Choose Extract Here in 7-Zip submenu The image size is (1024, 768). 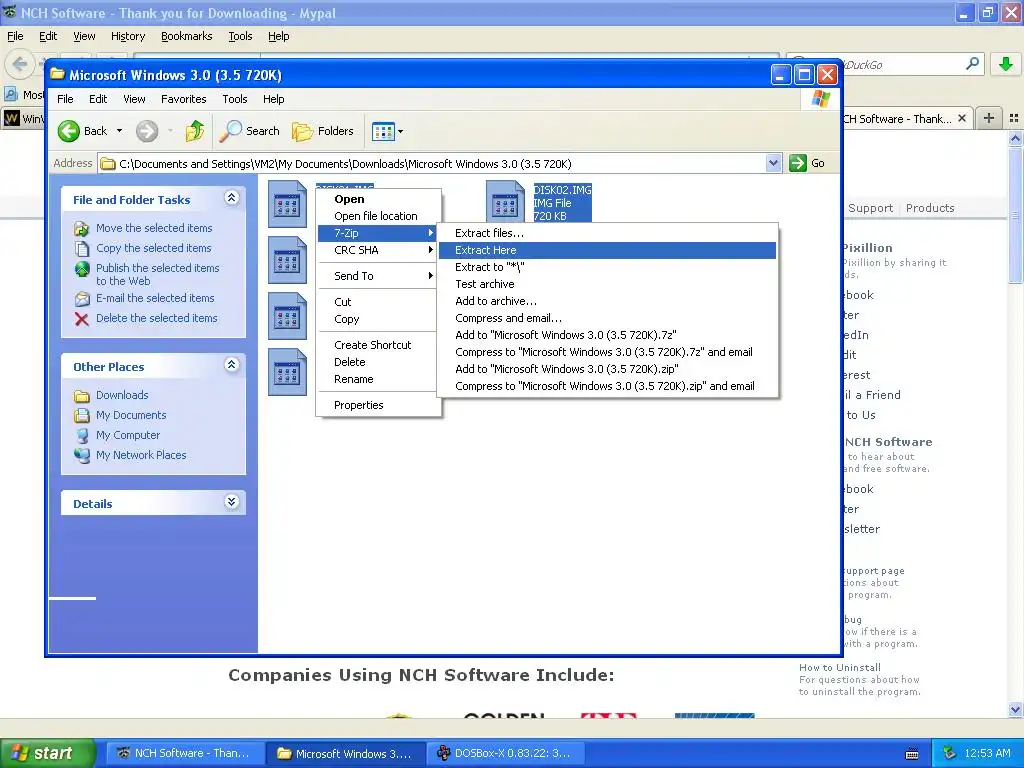(x=607, y=250)
